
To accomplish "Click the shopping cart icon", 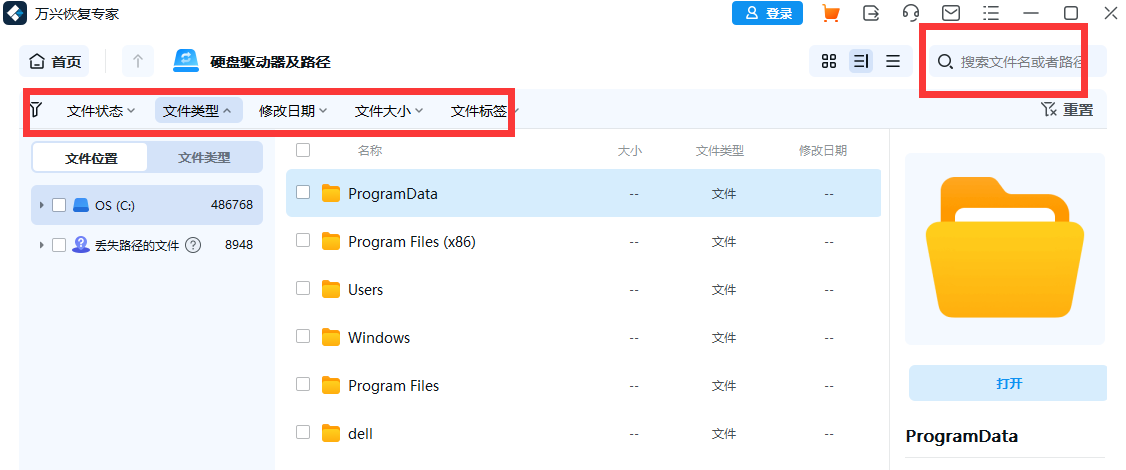I will [x=831, y=13].
